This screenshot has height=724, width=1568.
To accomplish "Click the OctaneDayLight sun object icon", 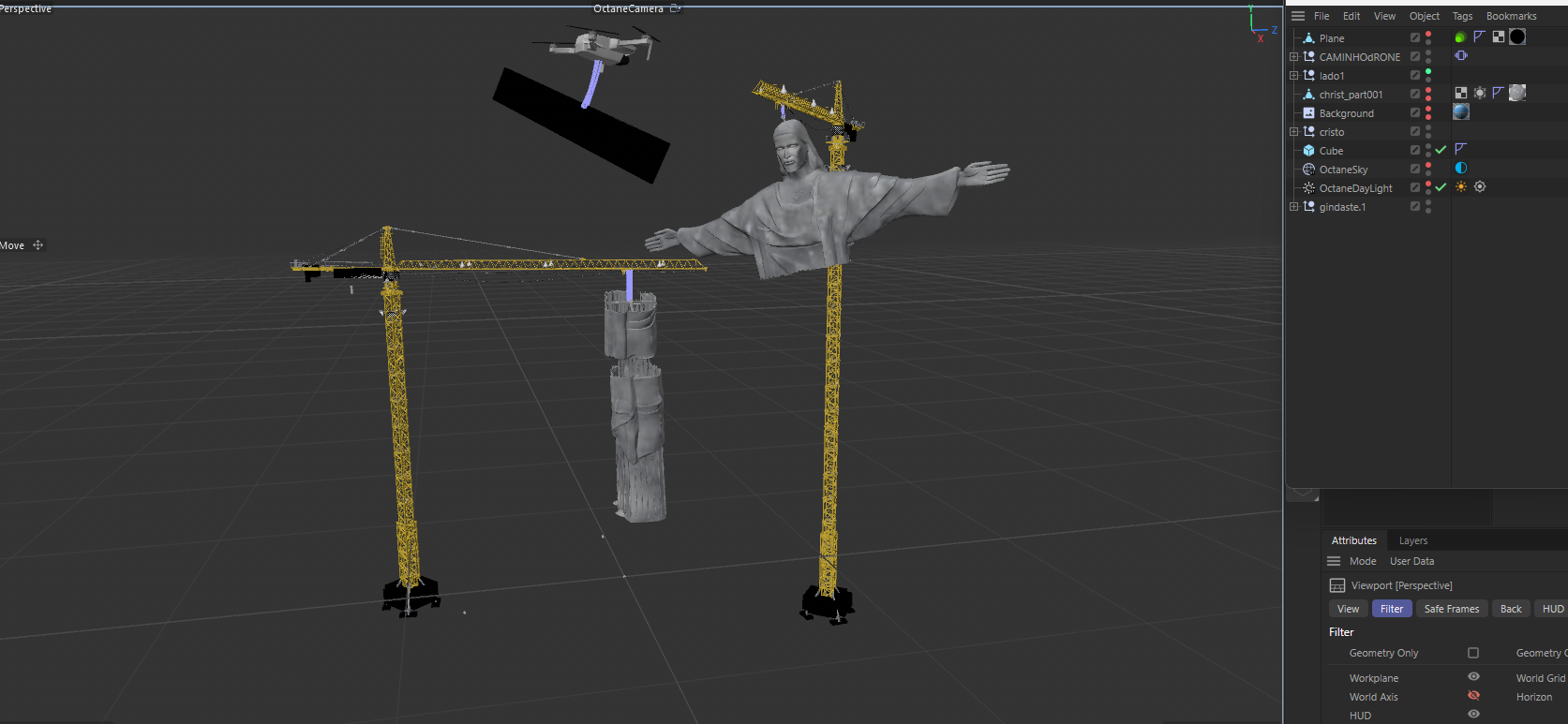I will click(x=1308, y=188).
